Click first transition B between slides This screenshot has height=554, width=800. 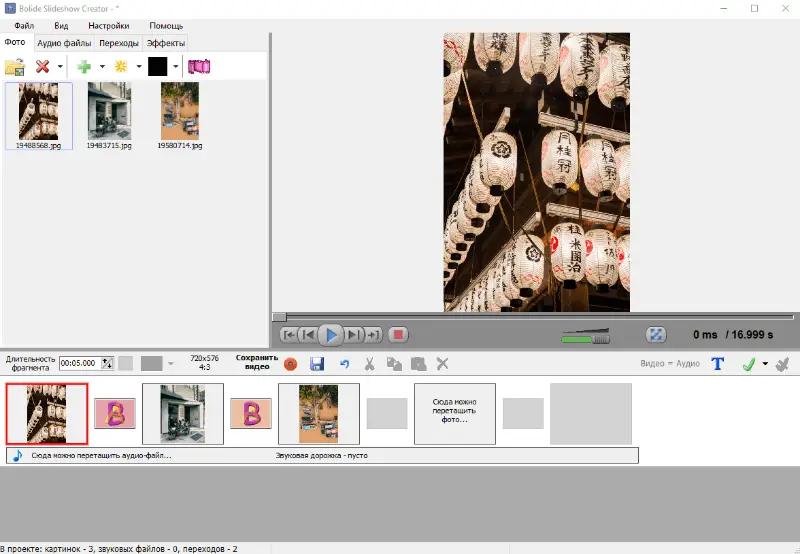coord(115,414)
